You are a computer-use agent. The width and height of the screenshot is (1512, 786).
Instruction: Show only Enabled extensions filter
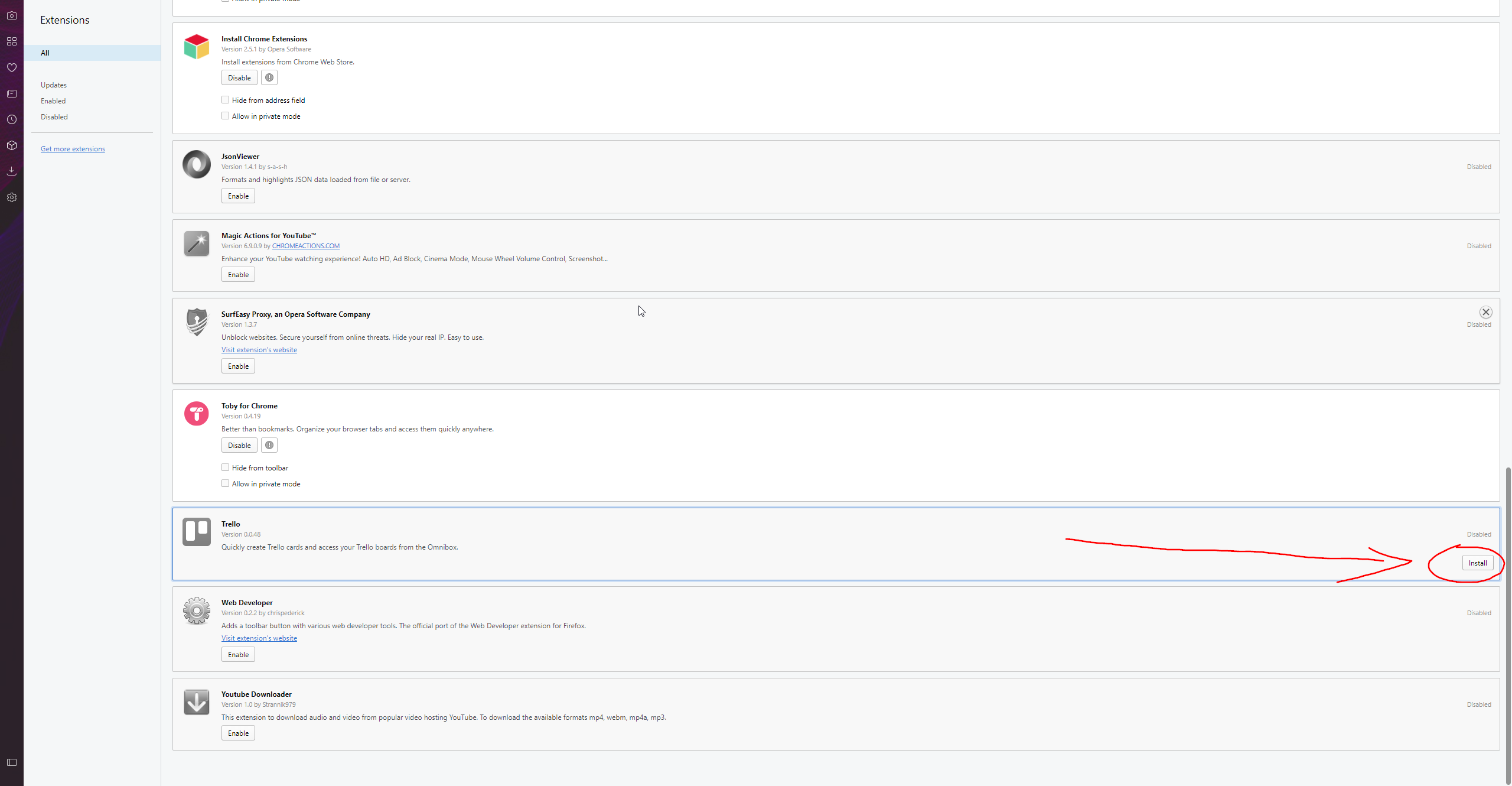53,101
